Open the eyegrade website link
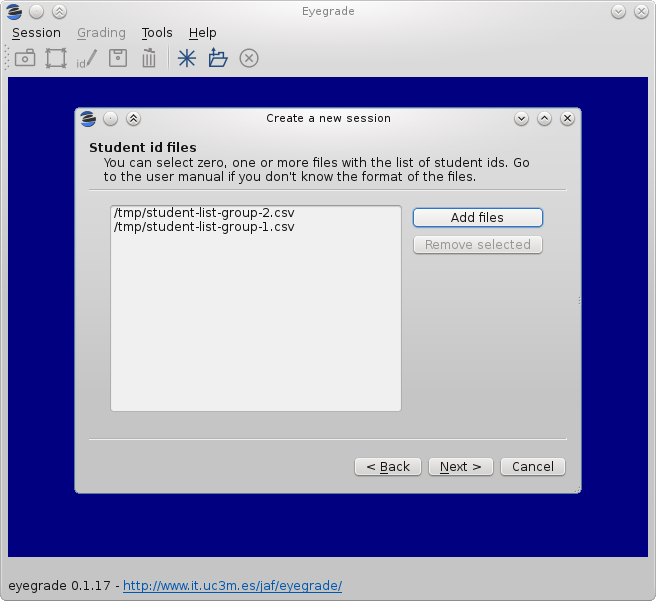656x601 pixels. pyautogui.click(x=233, y=586)
